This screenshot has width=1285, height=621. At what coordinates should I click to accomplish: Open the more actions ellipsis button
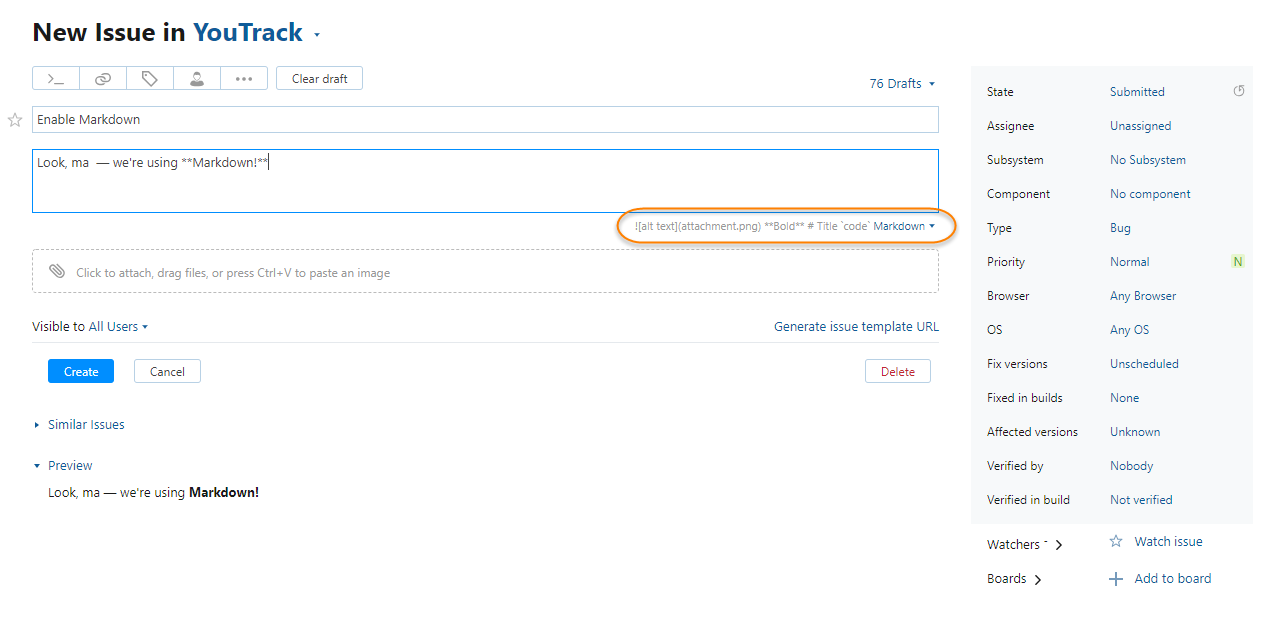(244, 79)
